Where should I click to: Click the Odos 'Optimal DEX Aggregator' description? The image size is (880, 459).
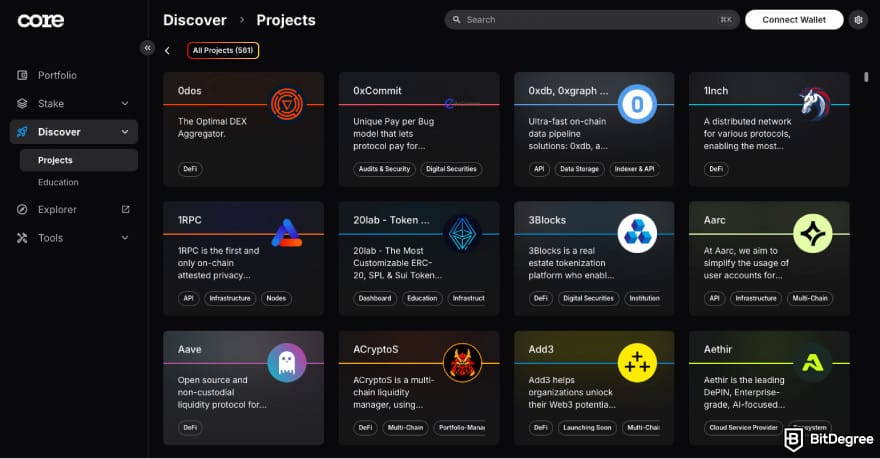(212, 127)
